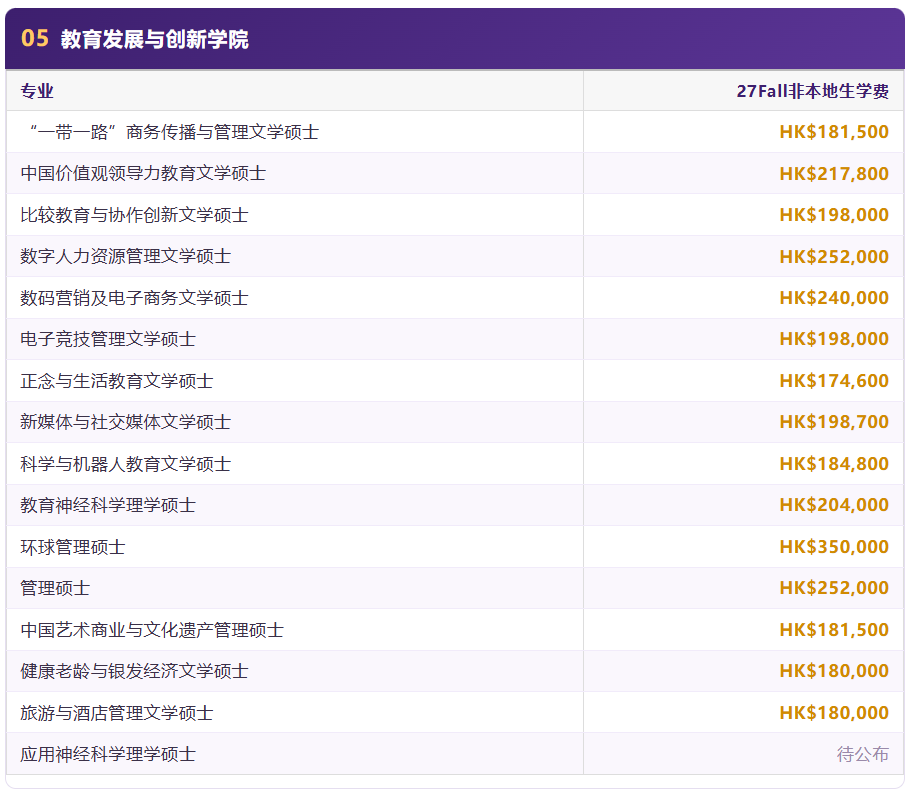Click the fee value "HK$174,600"

pyautogui.click(x=834, y=381)
